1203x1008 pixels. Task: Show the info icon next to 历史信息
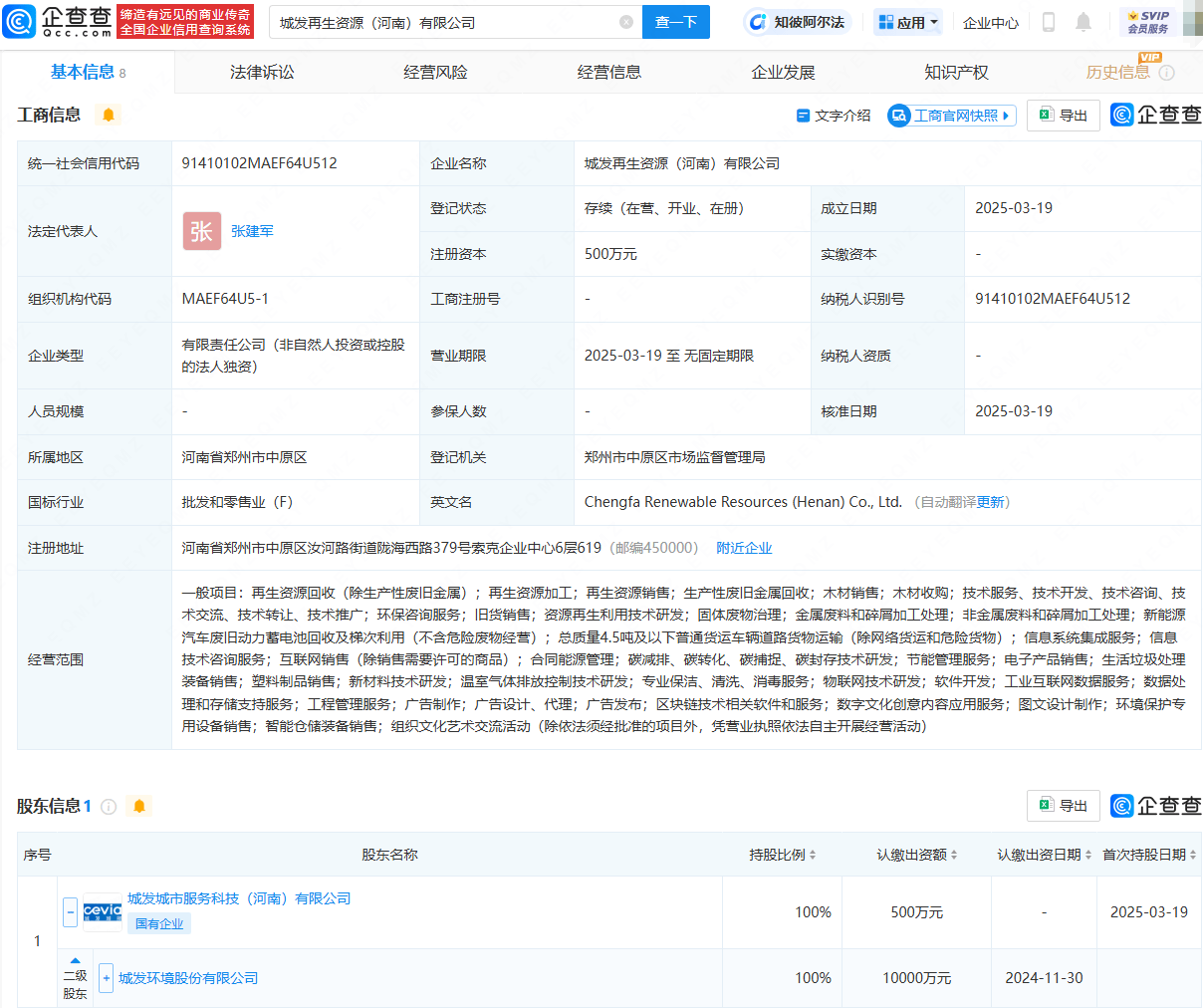(1167, 73)
